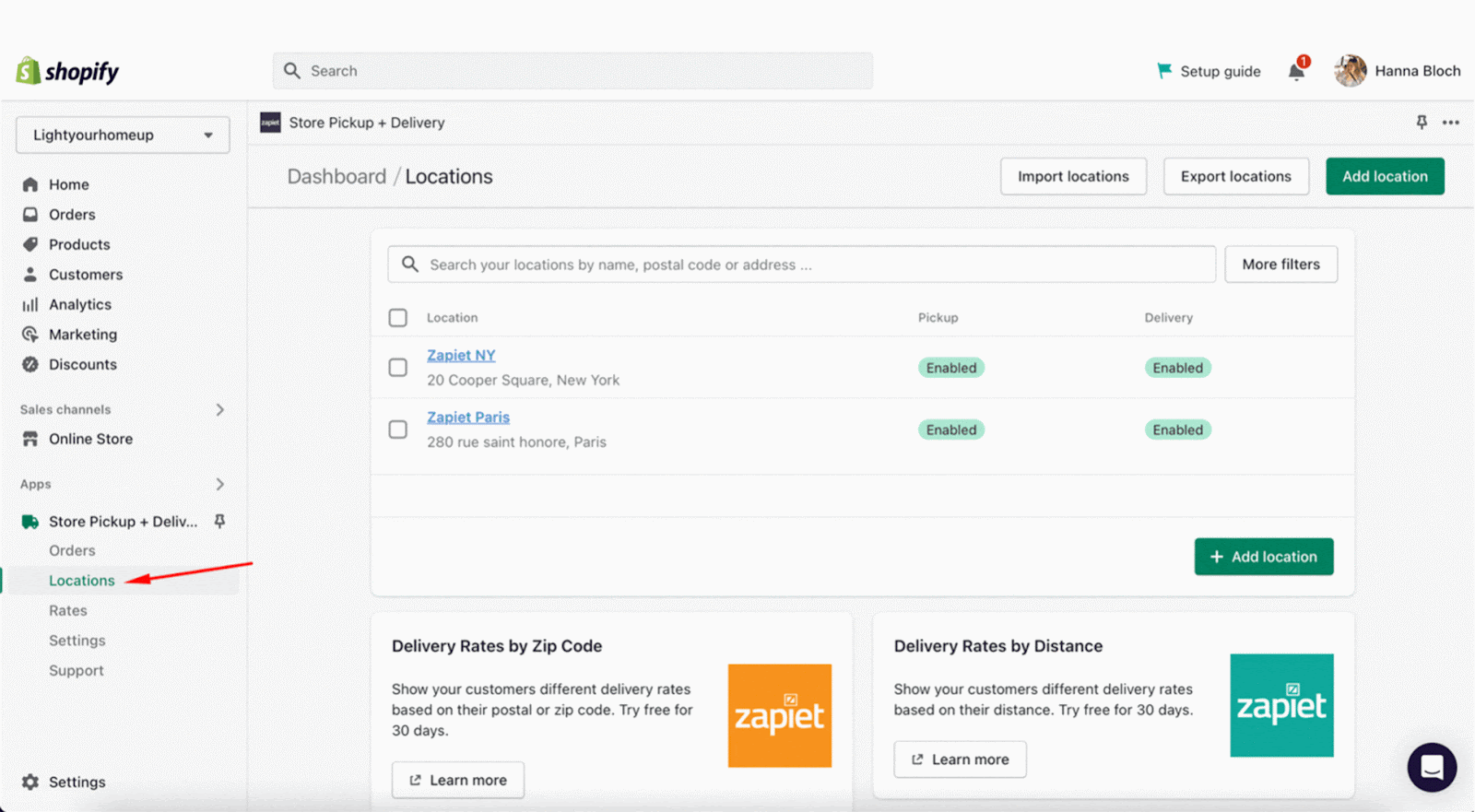This screenshot has height=812, width=1475.
Task: Click the Location column header
Action: coord(452,317)
